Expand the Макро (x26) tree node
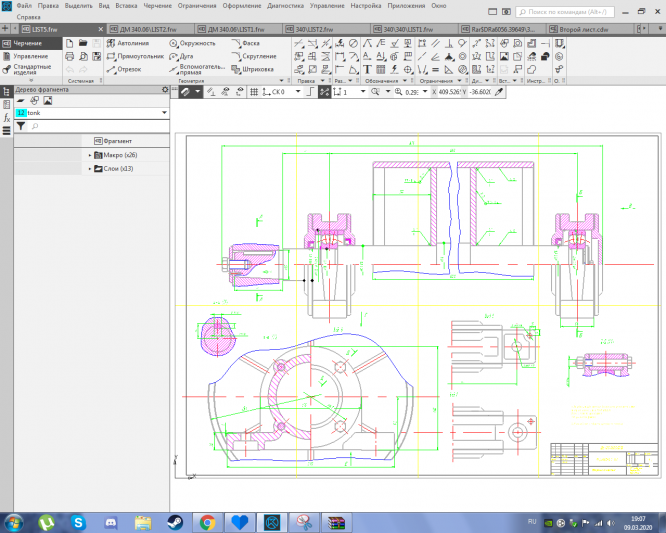666x533 pixels. pyautogui.click(x=90, y=155)
